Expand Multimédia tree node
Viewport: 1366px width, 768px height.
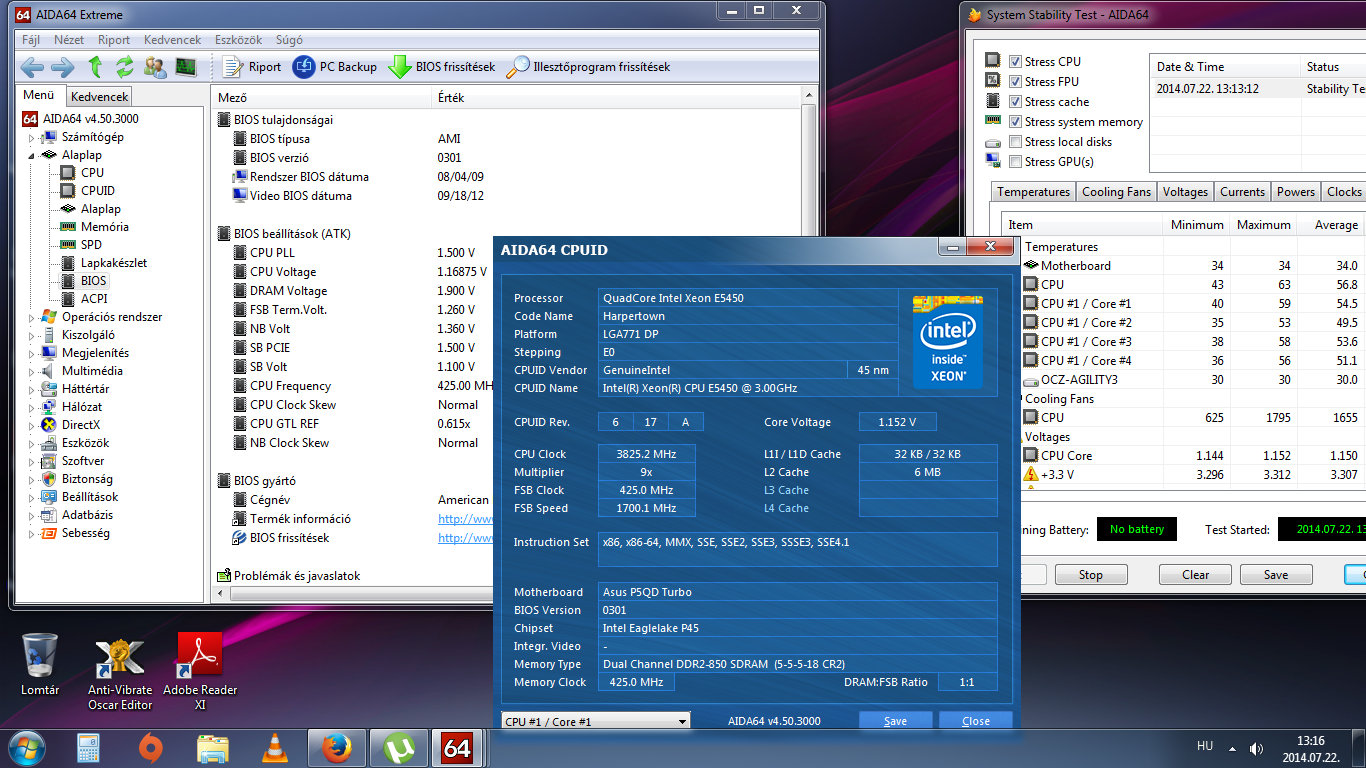click(x=31, y=371)
